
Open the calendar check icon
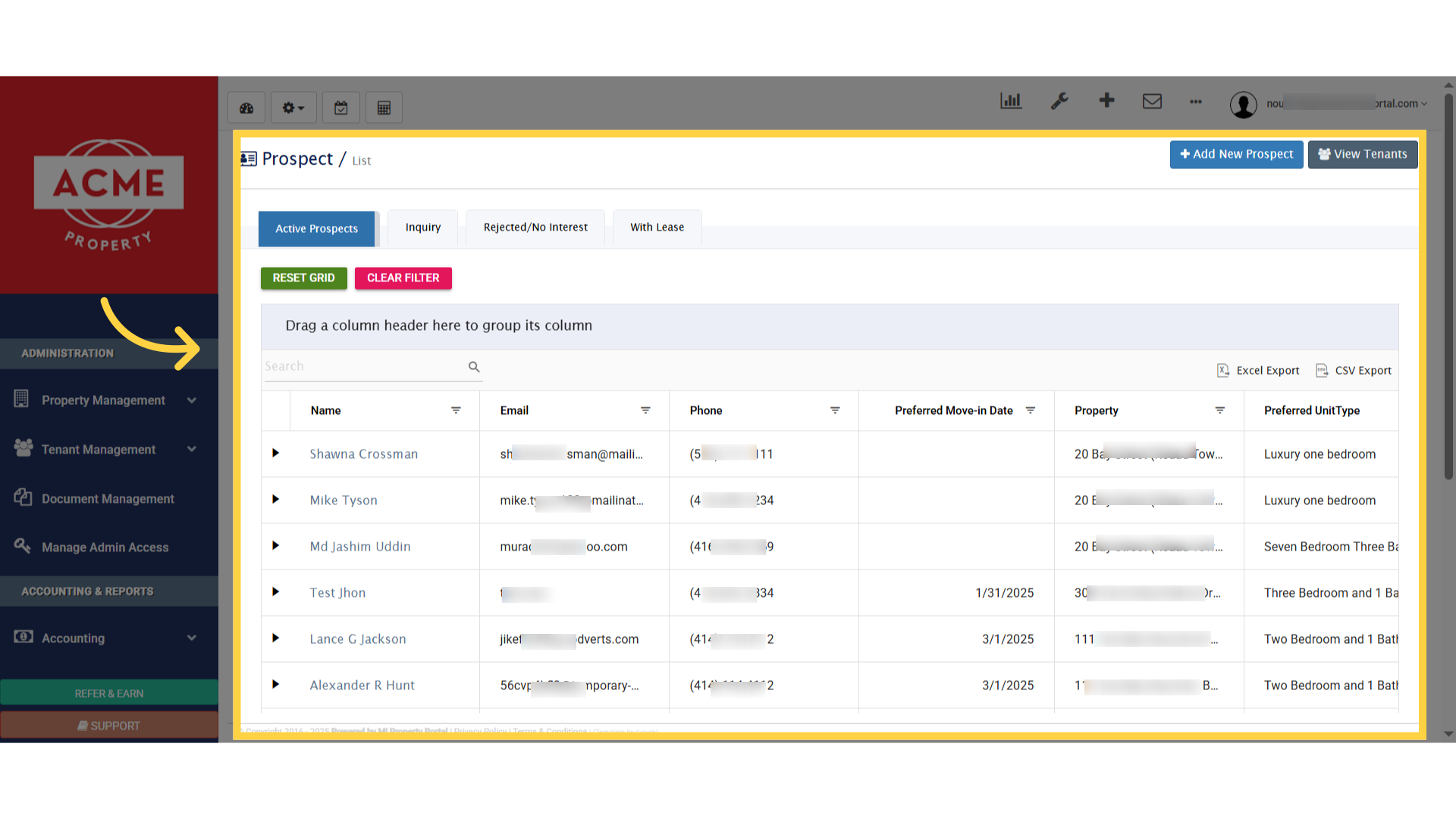(x=341, y=108)
